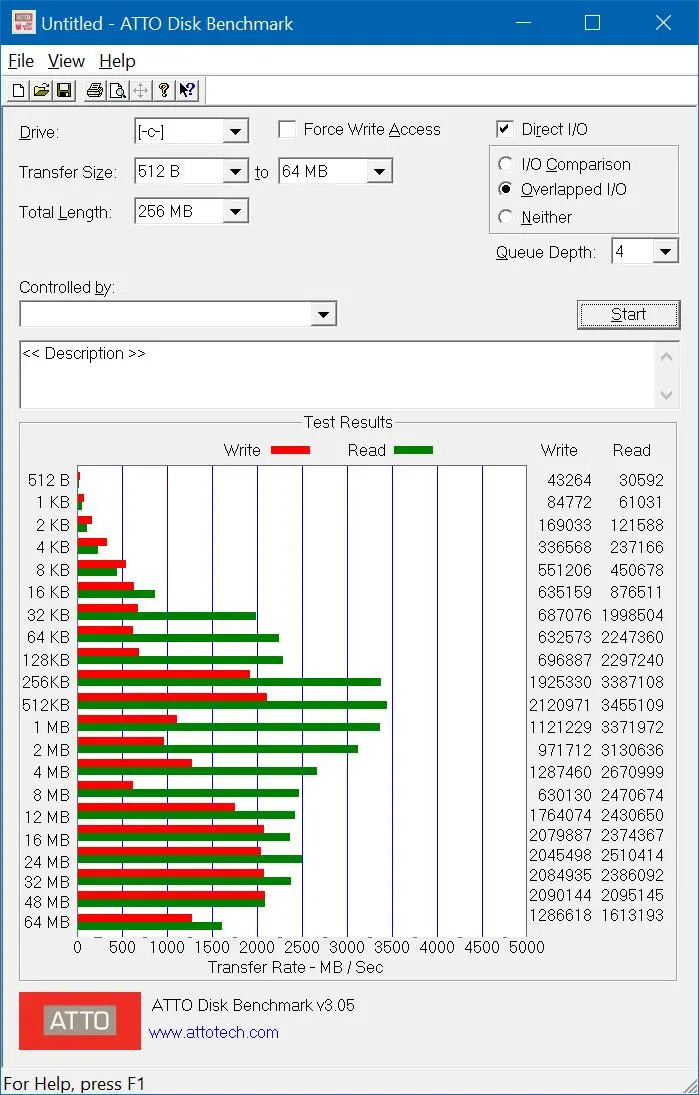Click write value 43264
The height and width of the screenshot is (1095, 699).
click(x=569, y=480)
